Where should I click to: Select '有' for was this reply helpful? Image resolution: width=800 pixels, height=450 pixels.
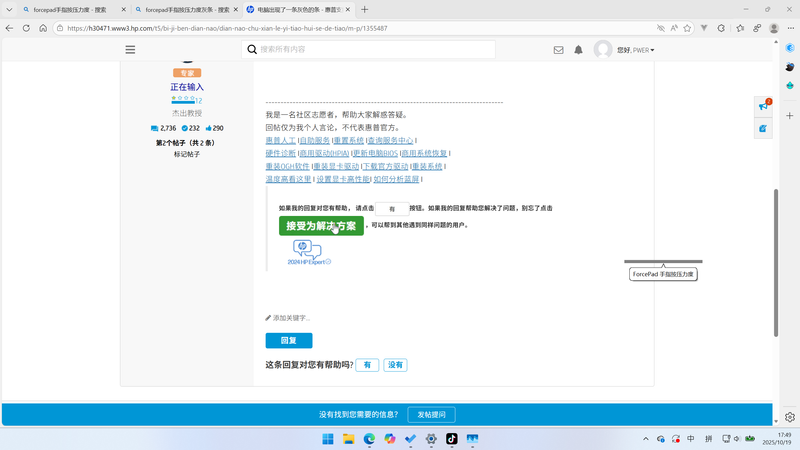click(367, 365)
